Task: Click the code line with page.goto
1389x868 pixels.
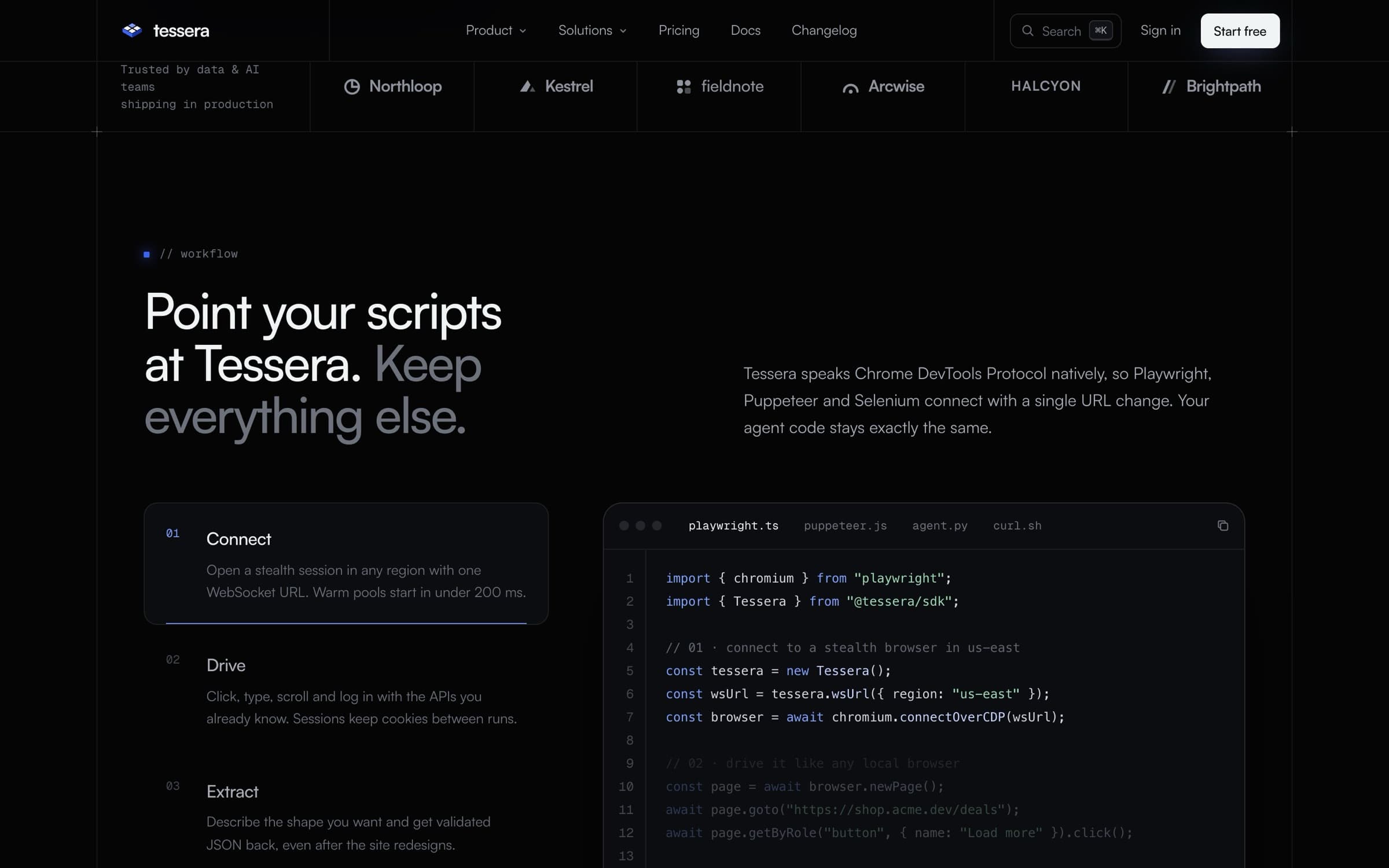Action: tap(842, 810)
